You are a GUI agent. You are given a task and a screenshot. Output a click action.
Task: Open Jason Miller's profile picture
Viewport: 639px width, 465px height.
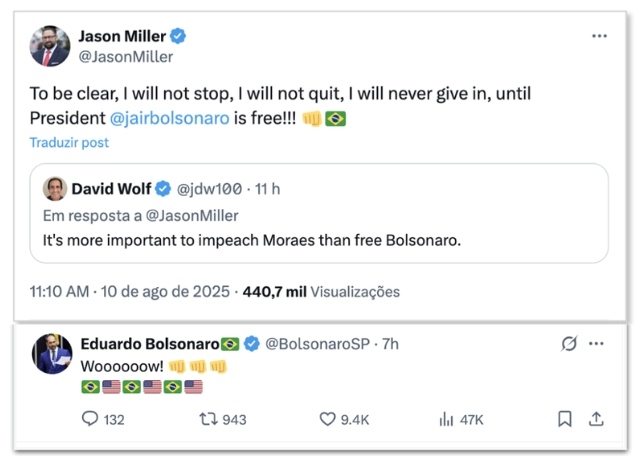(x=50, y=46)
